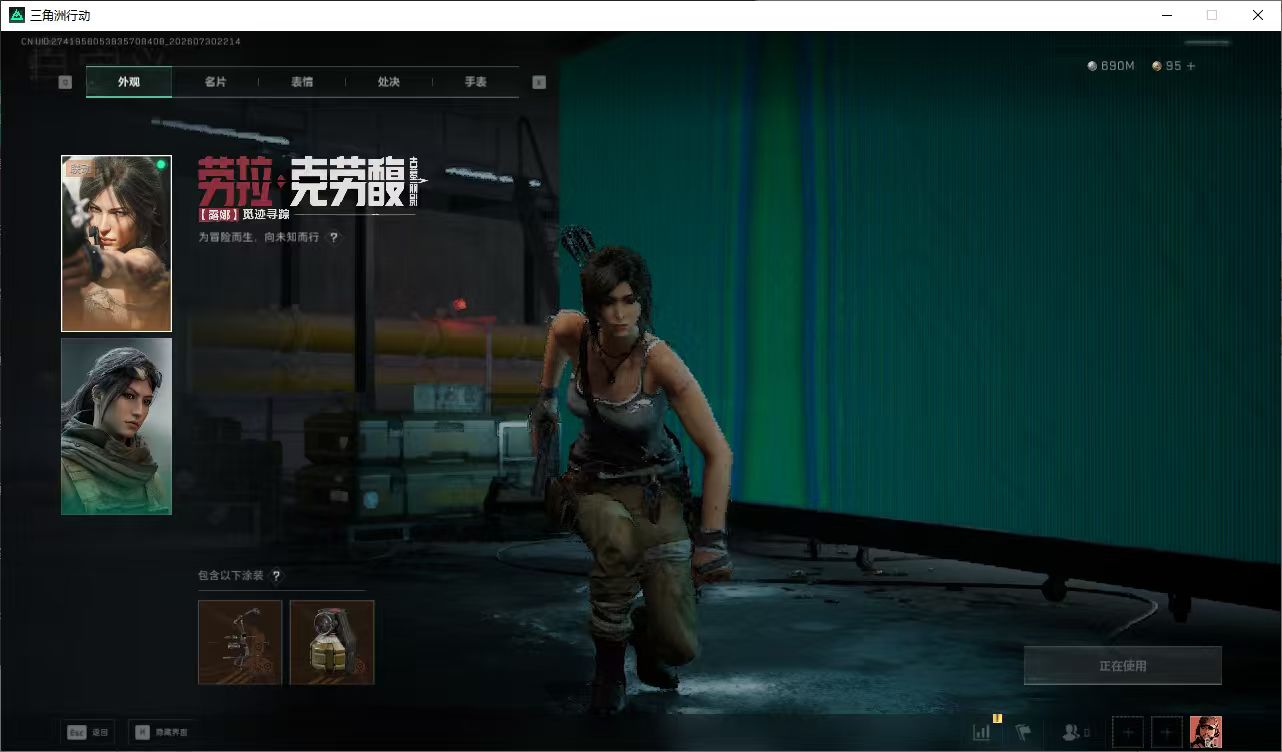Go to the 手表 tab

476,82
